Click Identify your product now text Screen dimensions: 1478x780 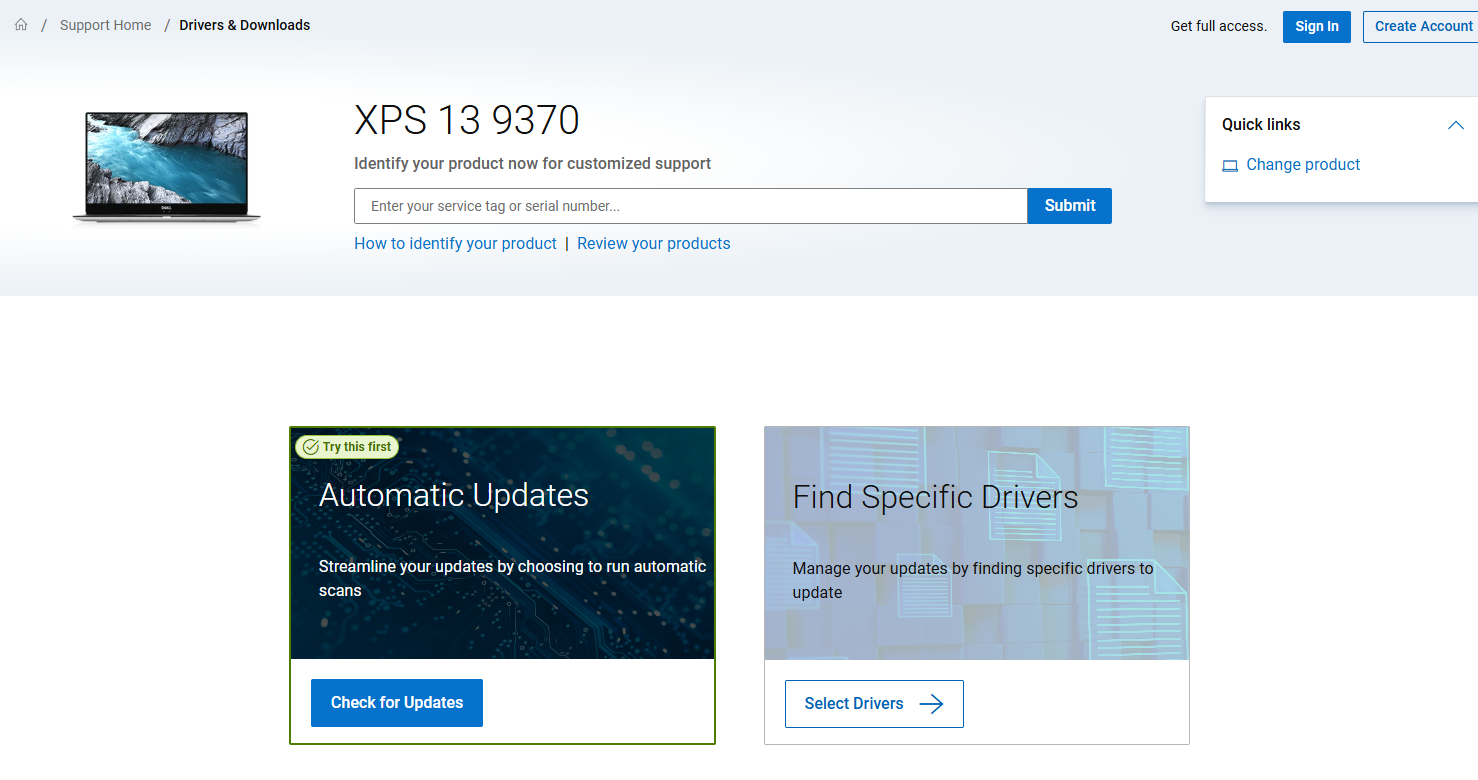coord(533,164)
